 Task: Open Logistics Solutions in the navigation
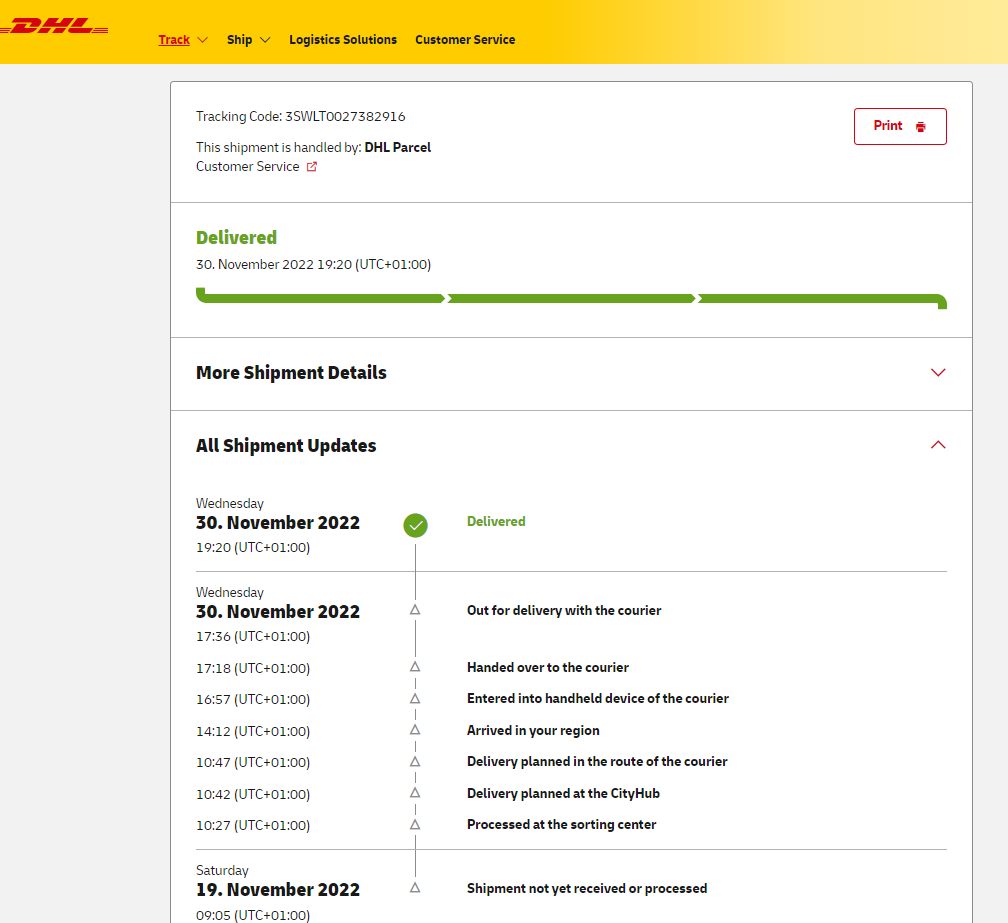click(343, 40)
